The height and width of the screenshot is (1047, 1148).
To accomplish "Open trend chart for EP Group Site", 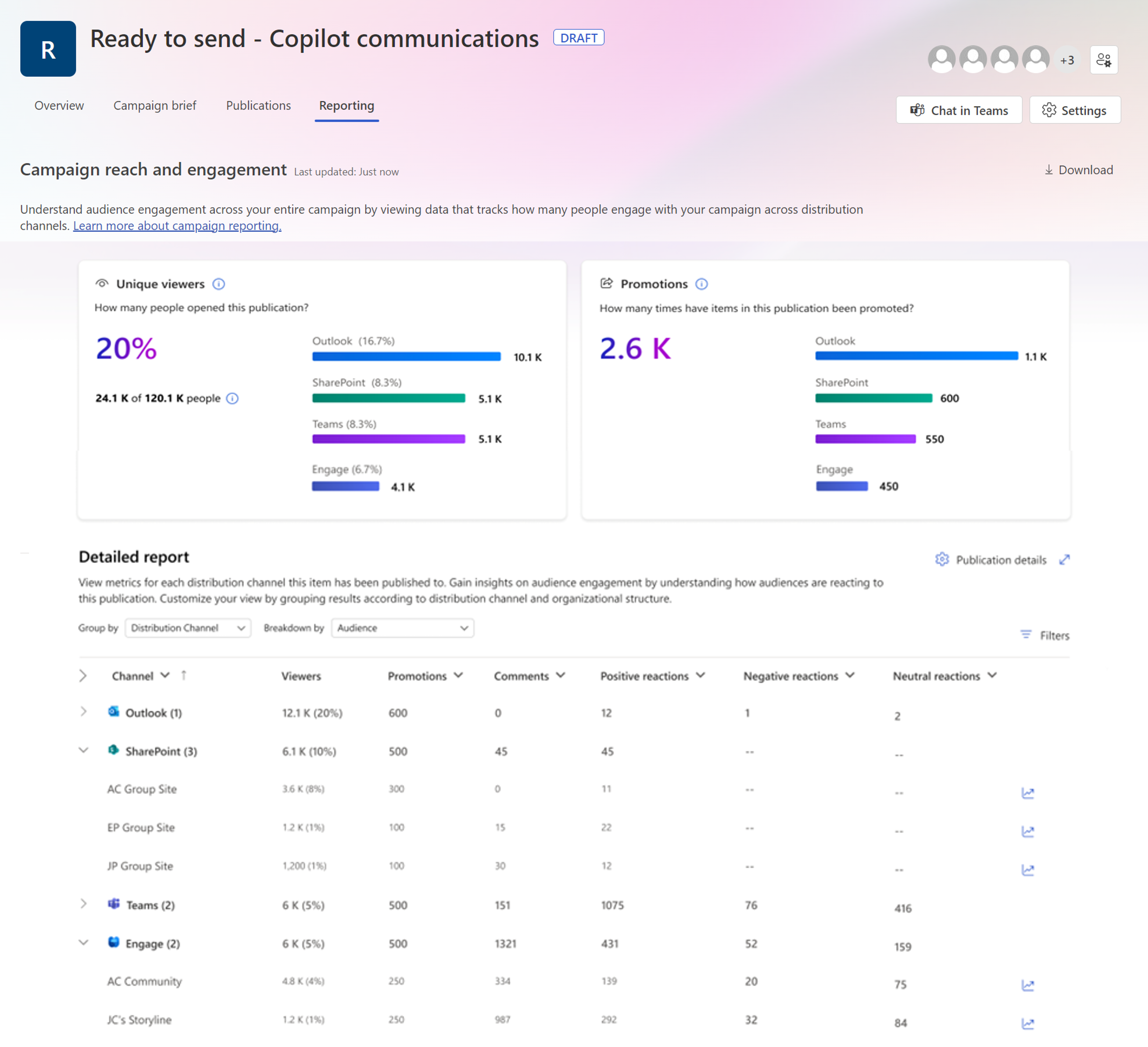I will click(1027, 832).
